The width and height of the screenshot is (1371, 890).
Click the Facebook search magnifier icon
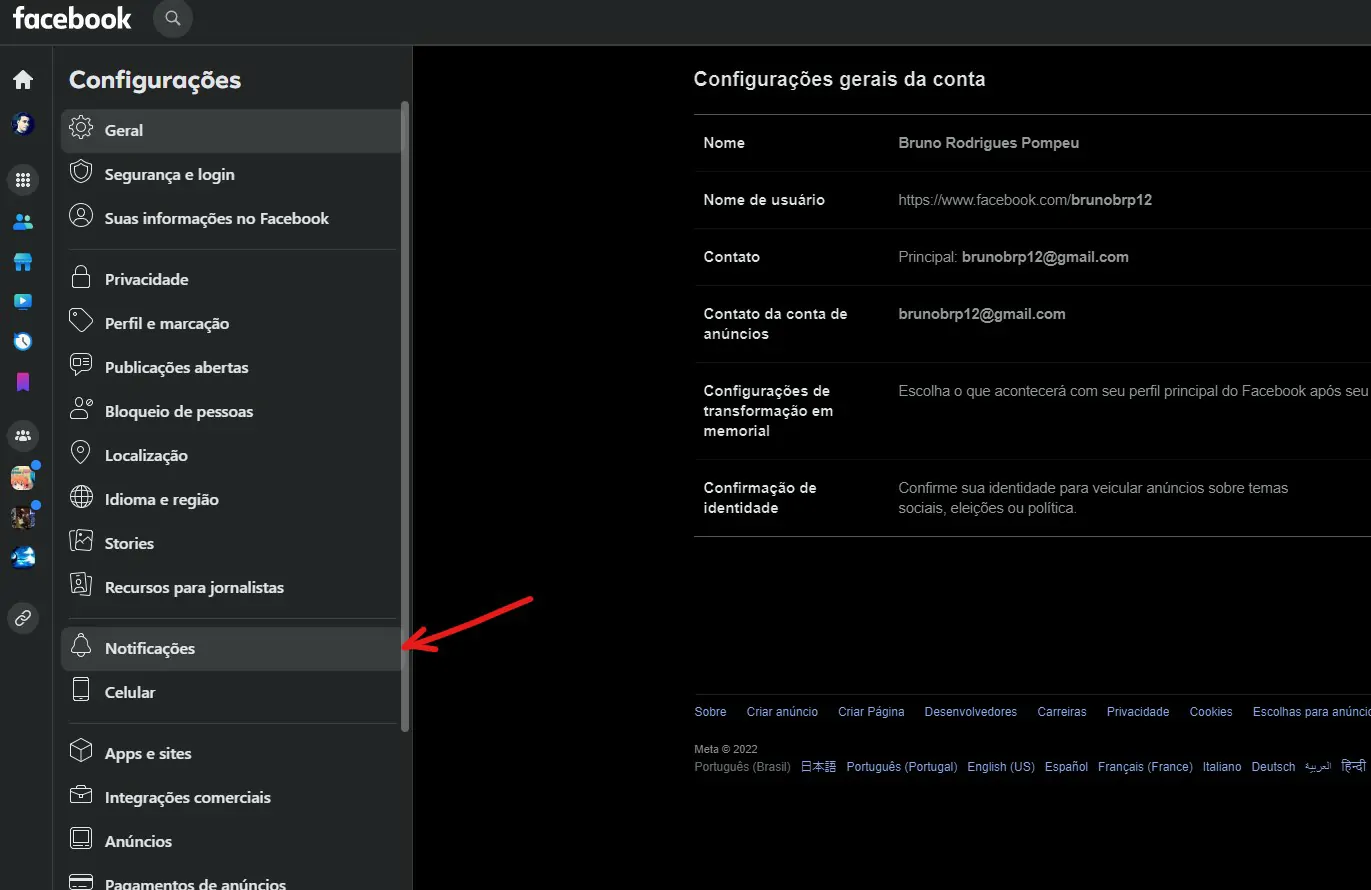pos(173,18)
